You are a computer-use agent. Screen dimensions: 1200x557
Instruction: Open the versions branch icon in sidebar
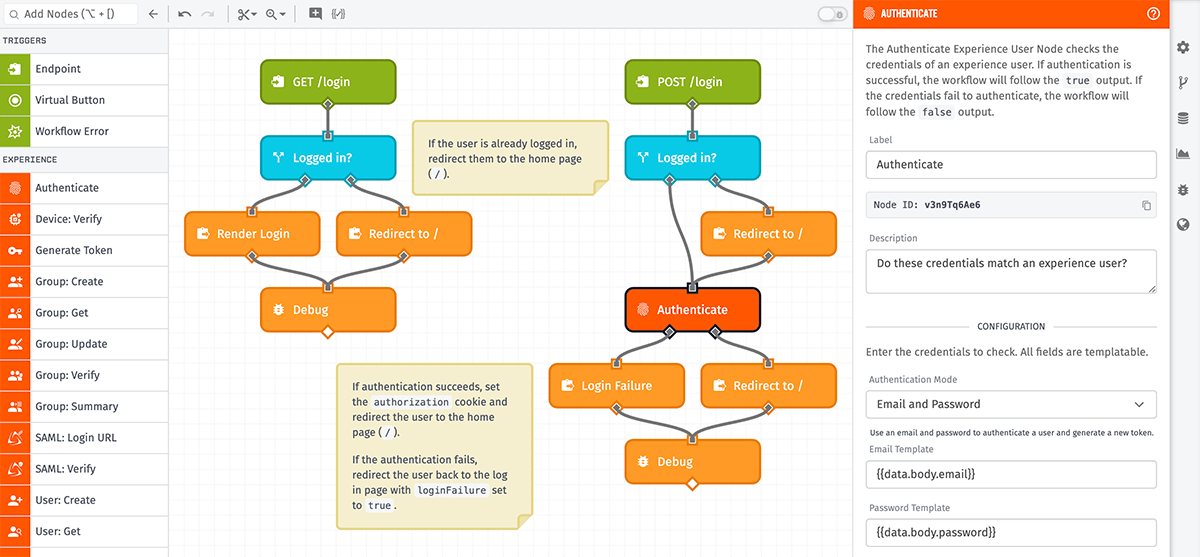pyautogui.click(x=1184, y=82)
